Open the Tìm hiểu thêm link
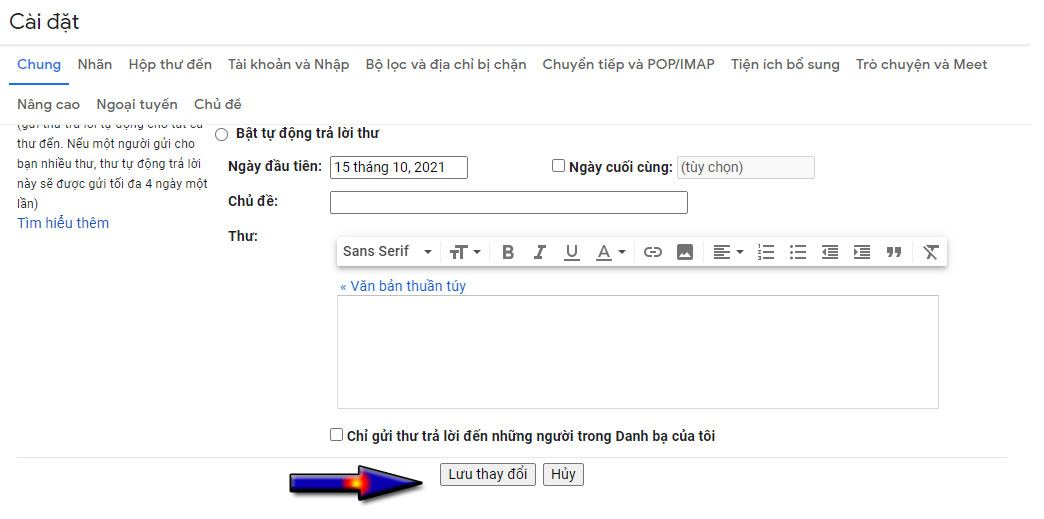The width and height of the screenshot is (1044, 519). point(63,223)
